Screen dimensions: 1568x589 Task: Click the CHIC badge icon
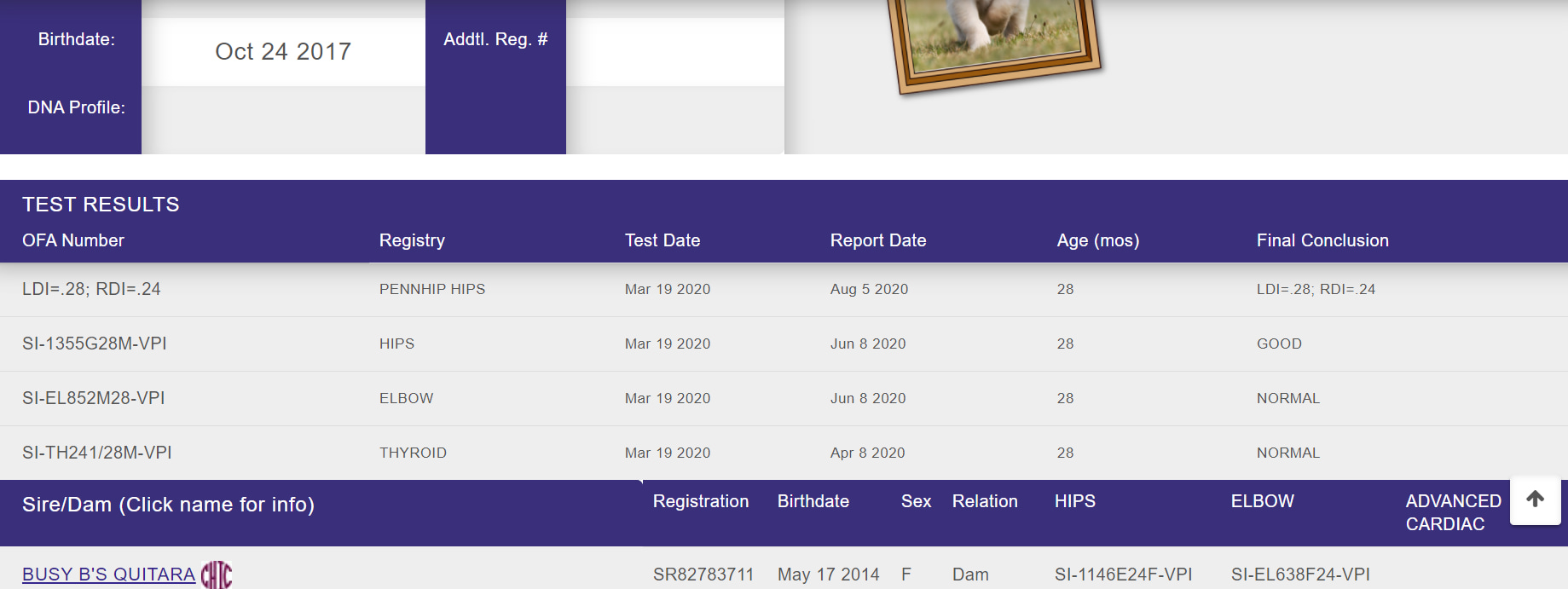[x=217, y=575]
